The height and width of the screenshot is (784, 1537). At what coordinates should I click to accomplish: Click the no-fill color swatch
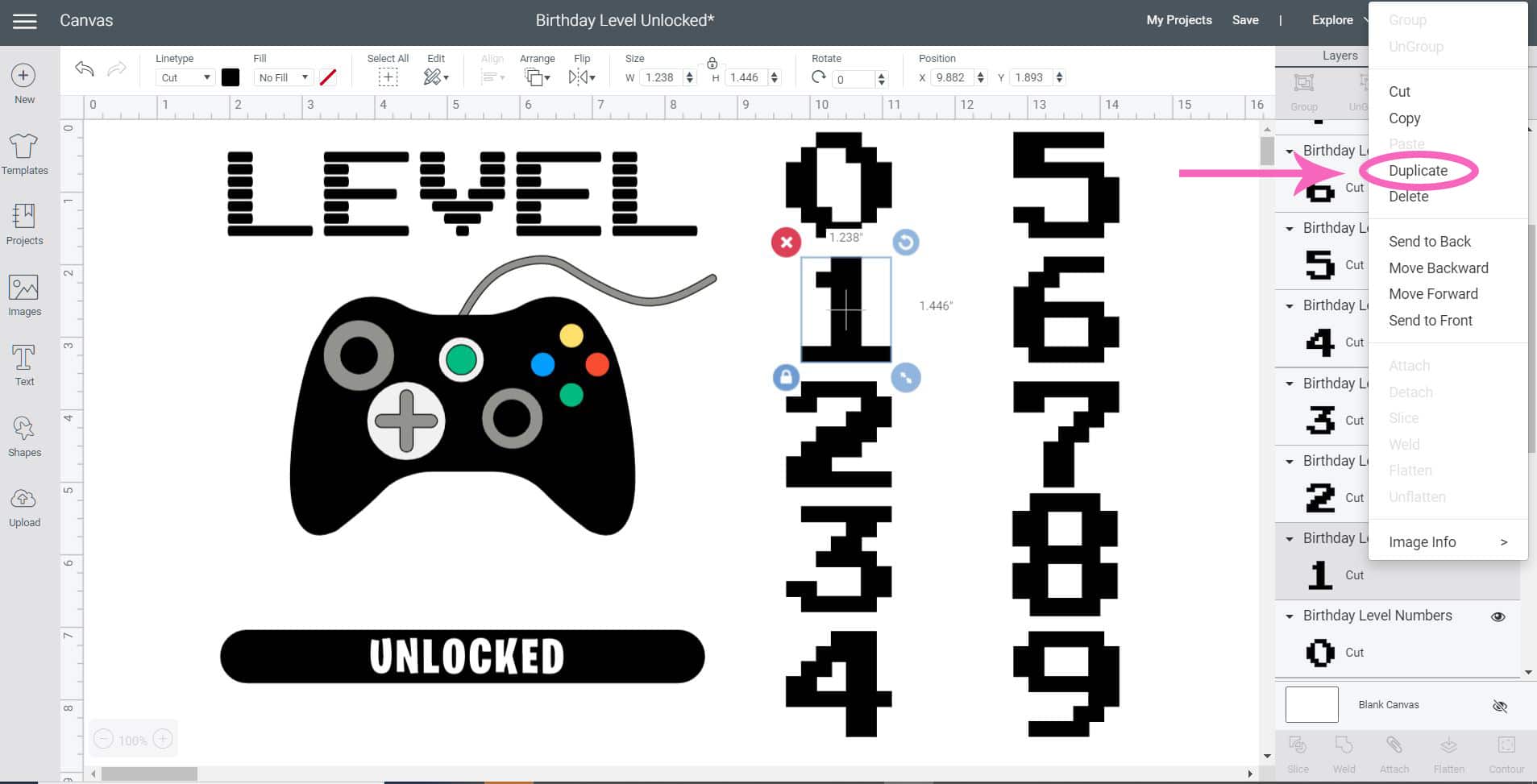pos(328,77)
